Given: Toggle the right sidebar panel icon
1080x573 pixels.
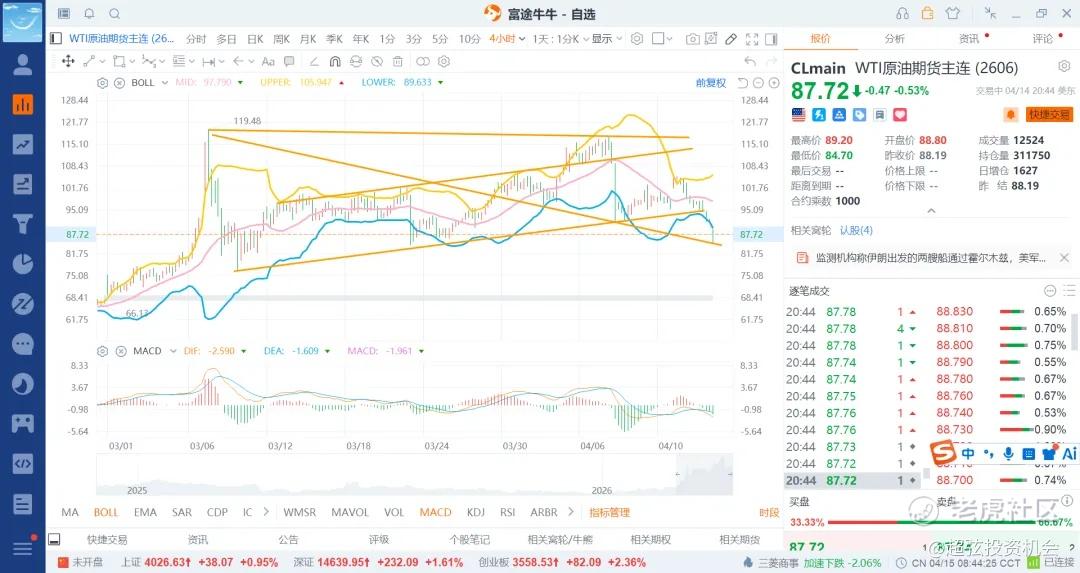Looking at the screenshot, I should (x=771, y=39).
